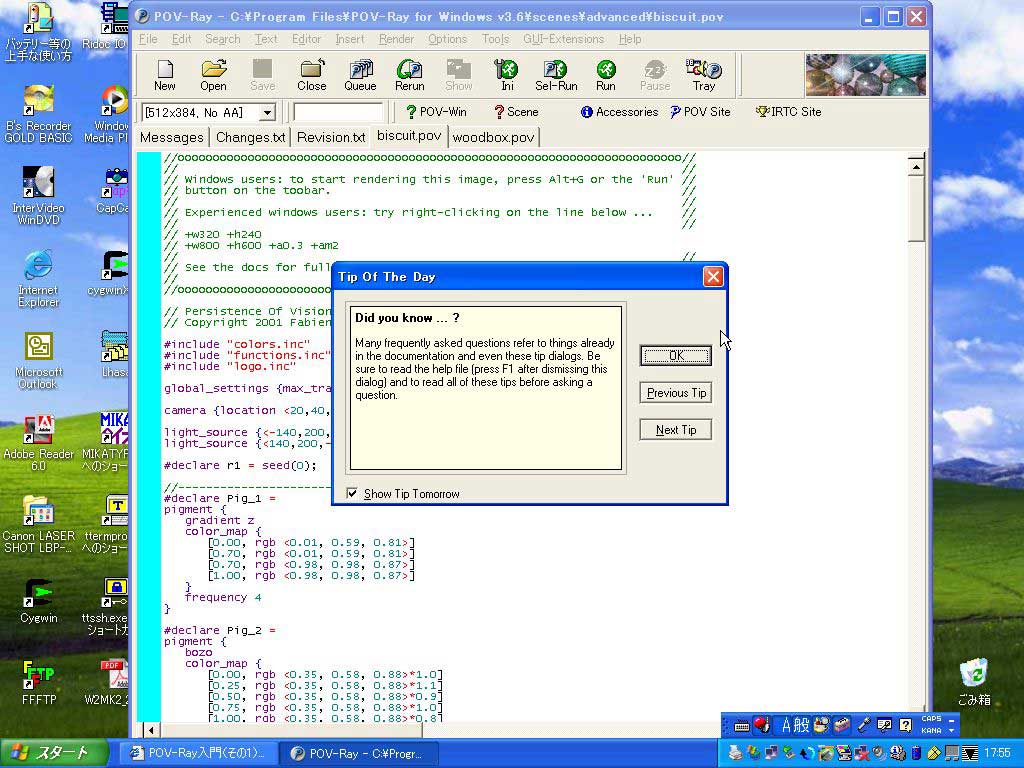Click the Windows Start button
The width and height of the screenshot is (1024, 768).
click(x=54, y=753)
